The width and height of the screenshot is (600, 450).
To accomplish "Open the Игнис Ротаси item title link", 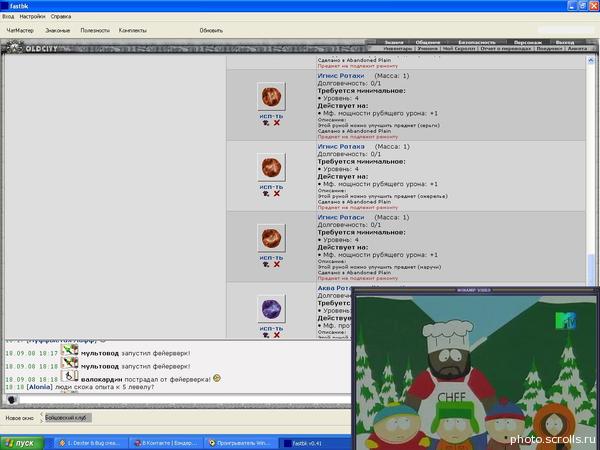I will pyautogui.click(x=341, y=217).
